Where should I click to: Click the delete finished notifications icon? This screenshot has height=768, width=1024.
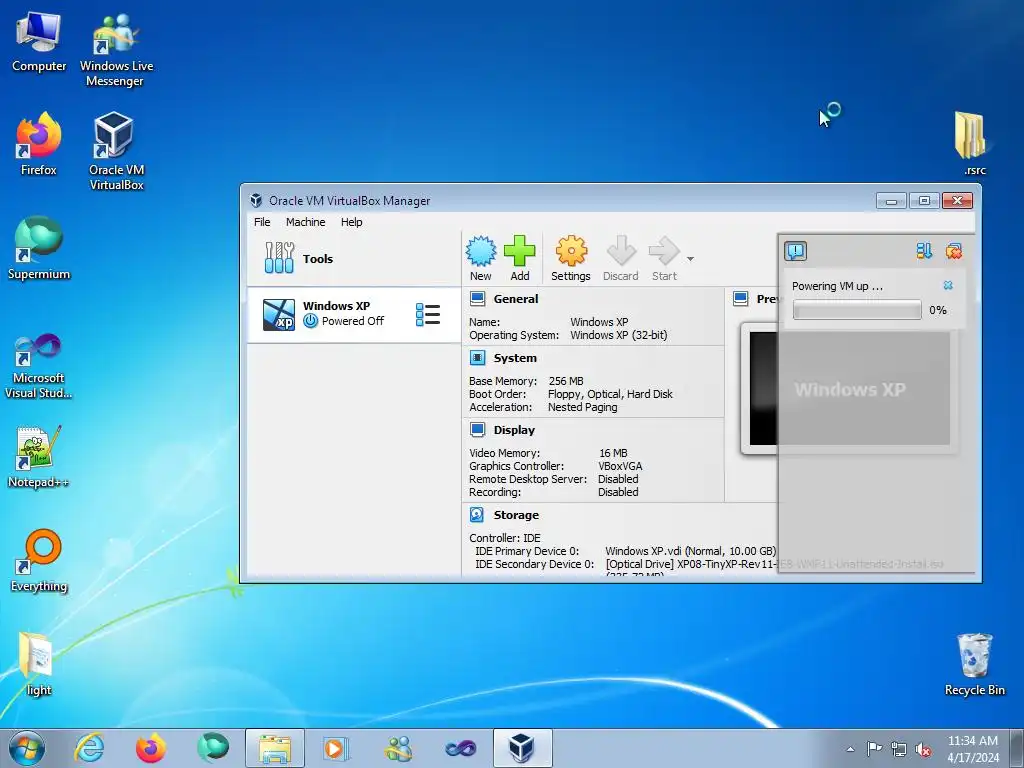coord(953,251)
